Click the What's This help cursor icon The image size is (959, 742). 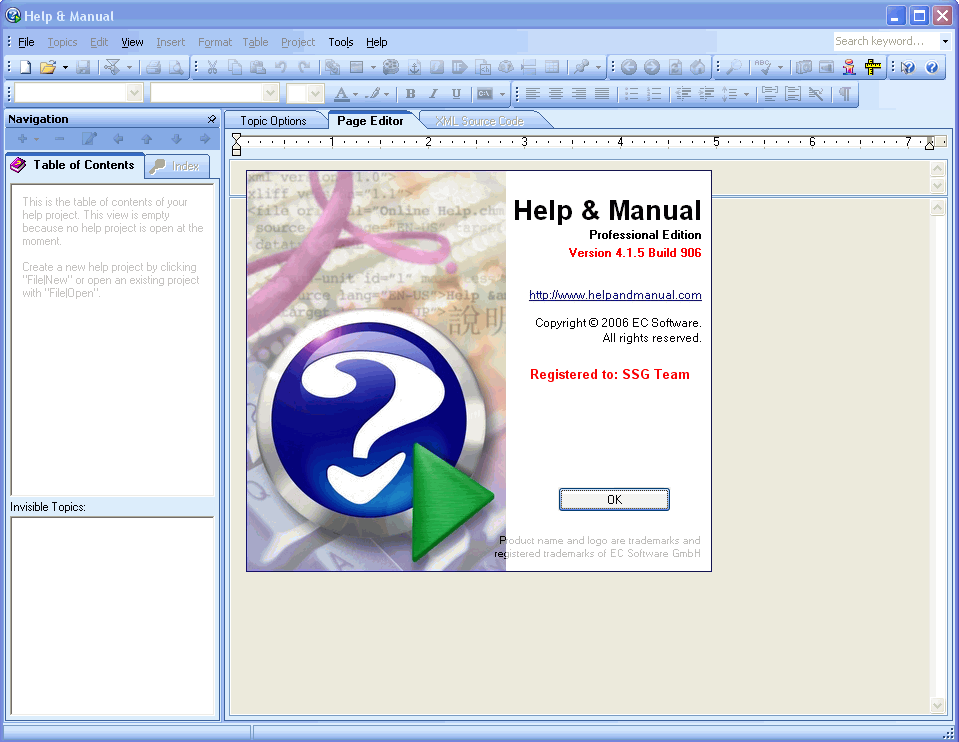908,67
